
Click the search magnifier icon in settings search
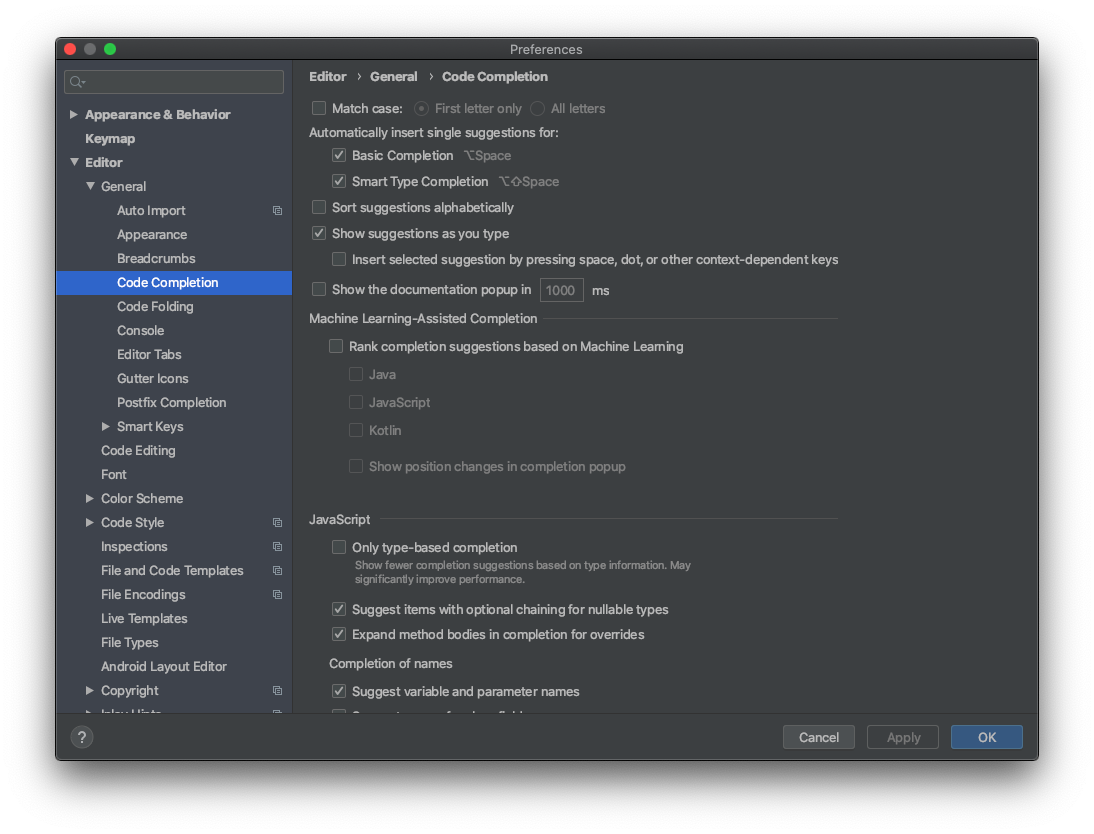tap(77, 82)
